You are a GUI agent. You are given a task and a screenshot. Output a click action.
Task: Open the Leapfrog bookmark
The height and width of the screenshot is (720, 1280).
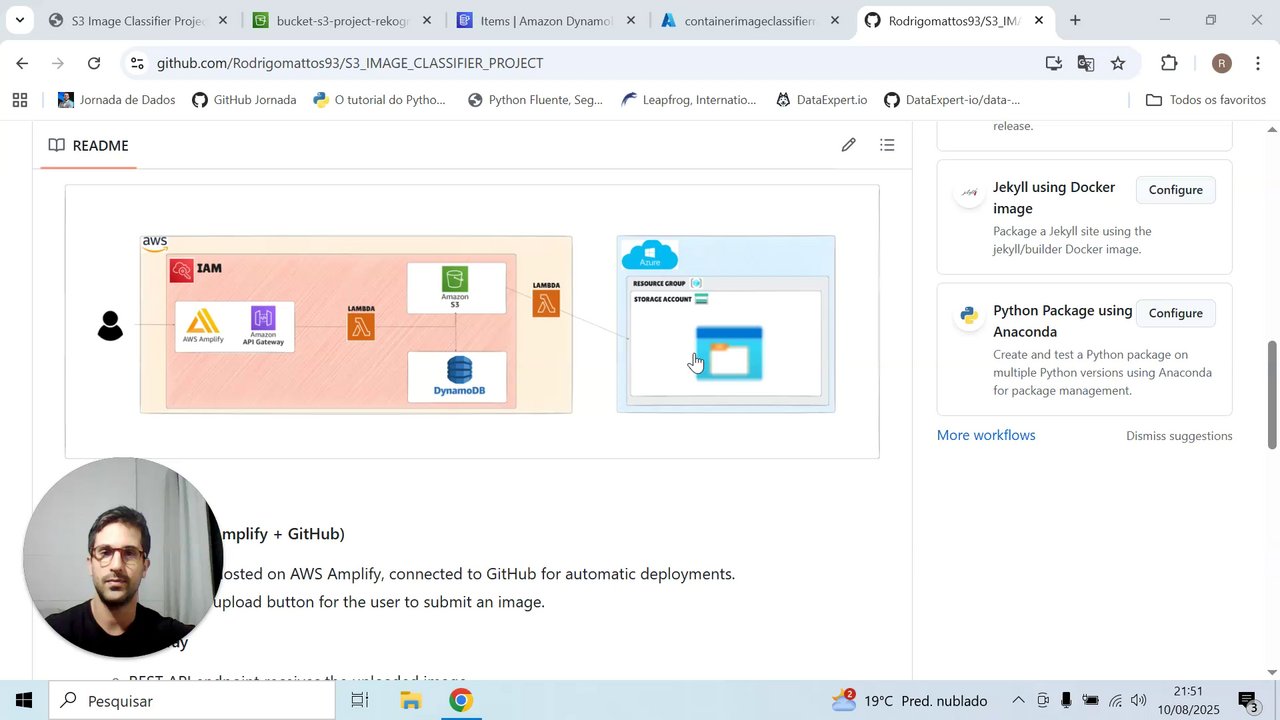pyautogui.click(x=689, y=100)
